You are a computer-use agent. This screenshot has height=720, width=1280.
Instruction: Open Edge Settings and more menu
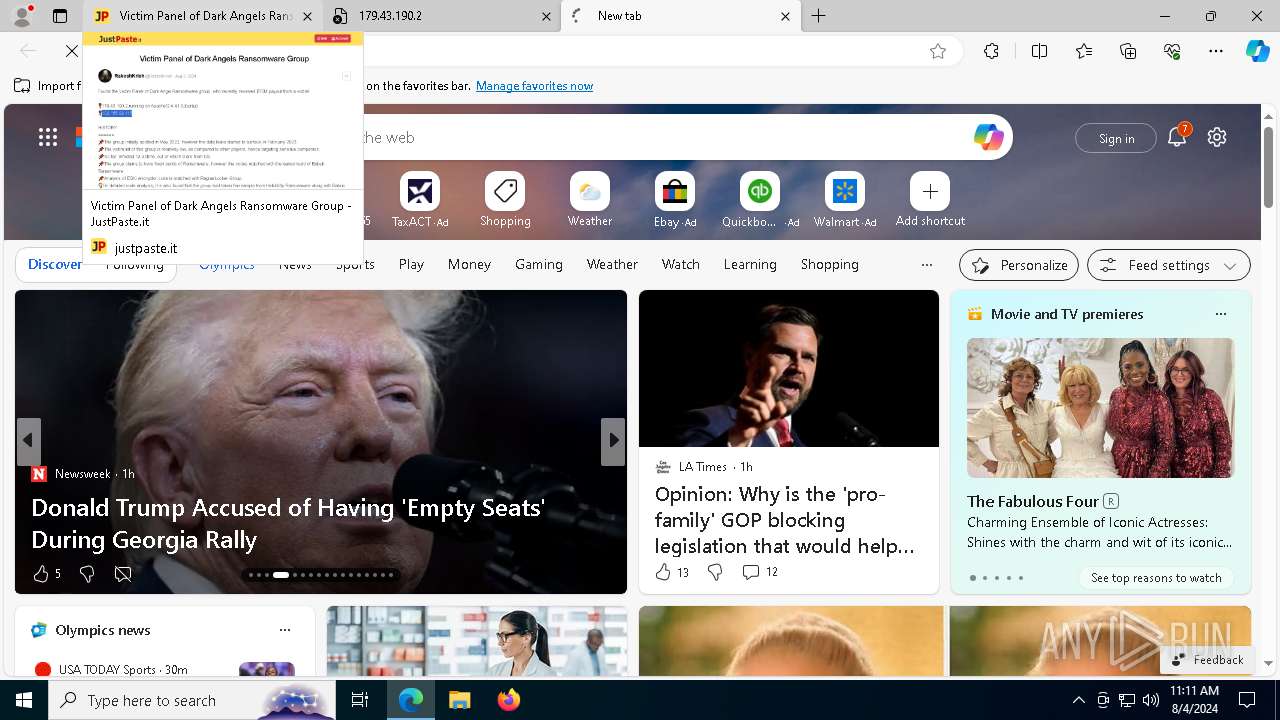click(x=1216, y=51)
